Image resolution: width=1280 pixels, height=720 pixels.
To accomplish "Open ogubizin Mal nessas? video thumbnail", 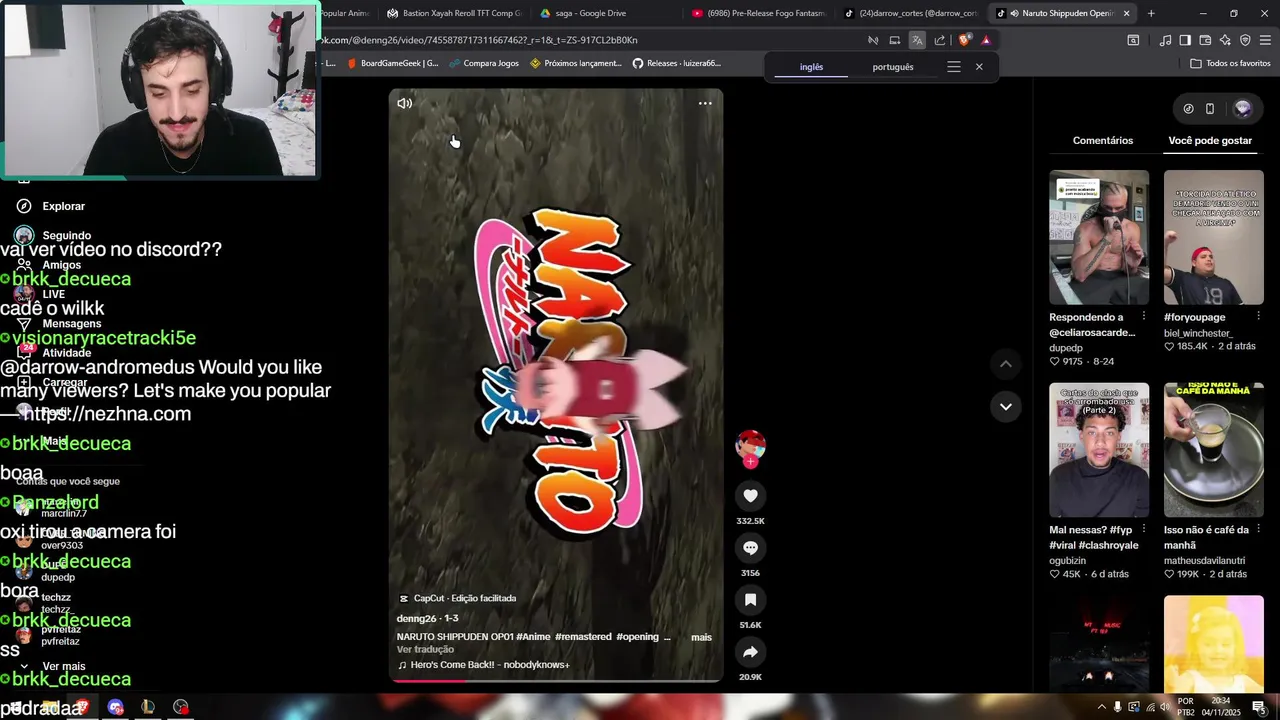I will [1099, 450].
